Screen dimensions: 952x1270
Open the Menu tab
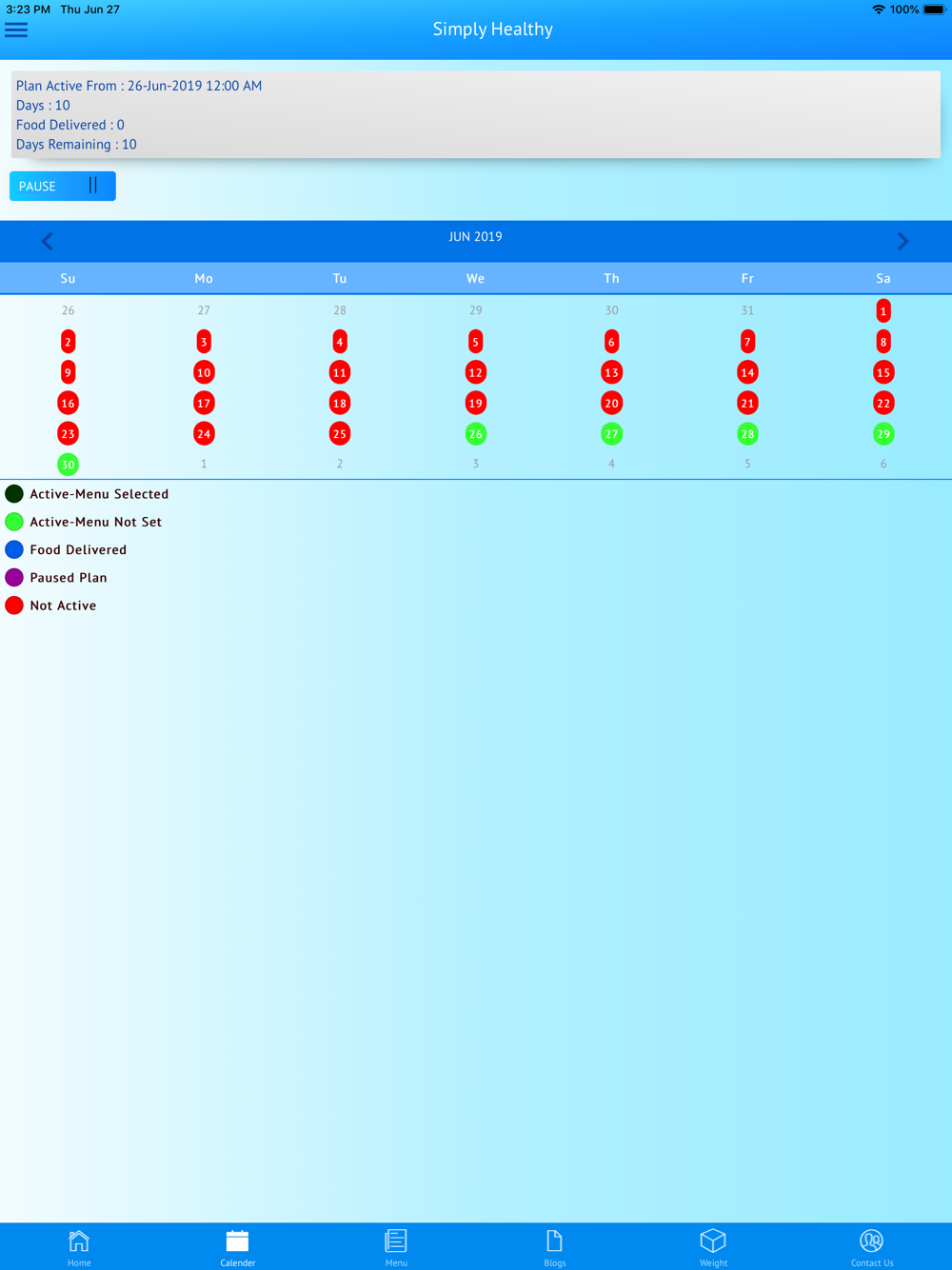396,1247
